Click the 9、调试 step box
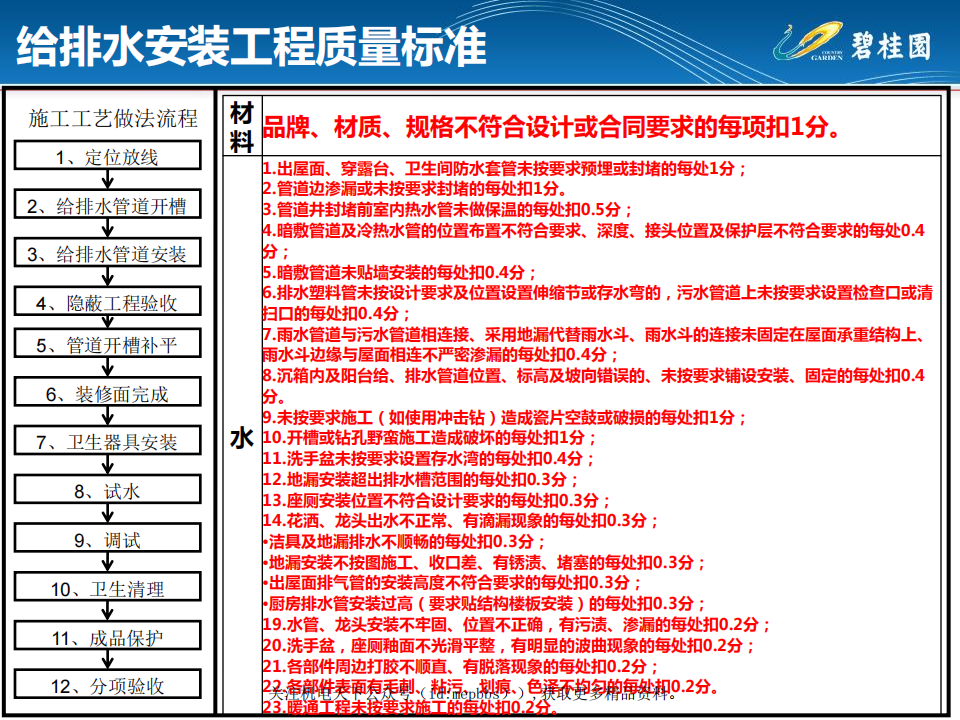Image resolution: width=960 pixels, height=720 pixels. pos(108,540)
